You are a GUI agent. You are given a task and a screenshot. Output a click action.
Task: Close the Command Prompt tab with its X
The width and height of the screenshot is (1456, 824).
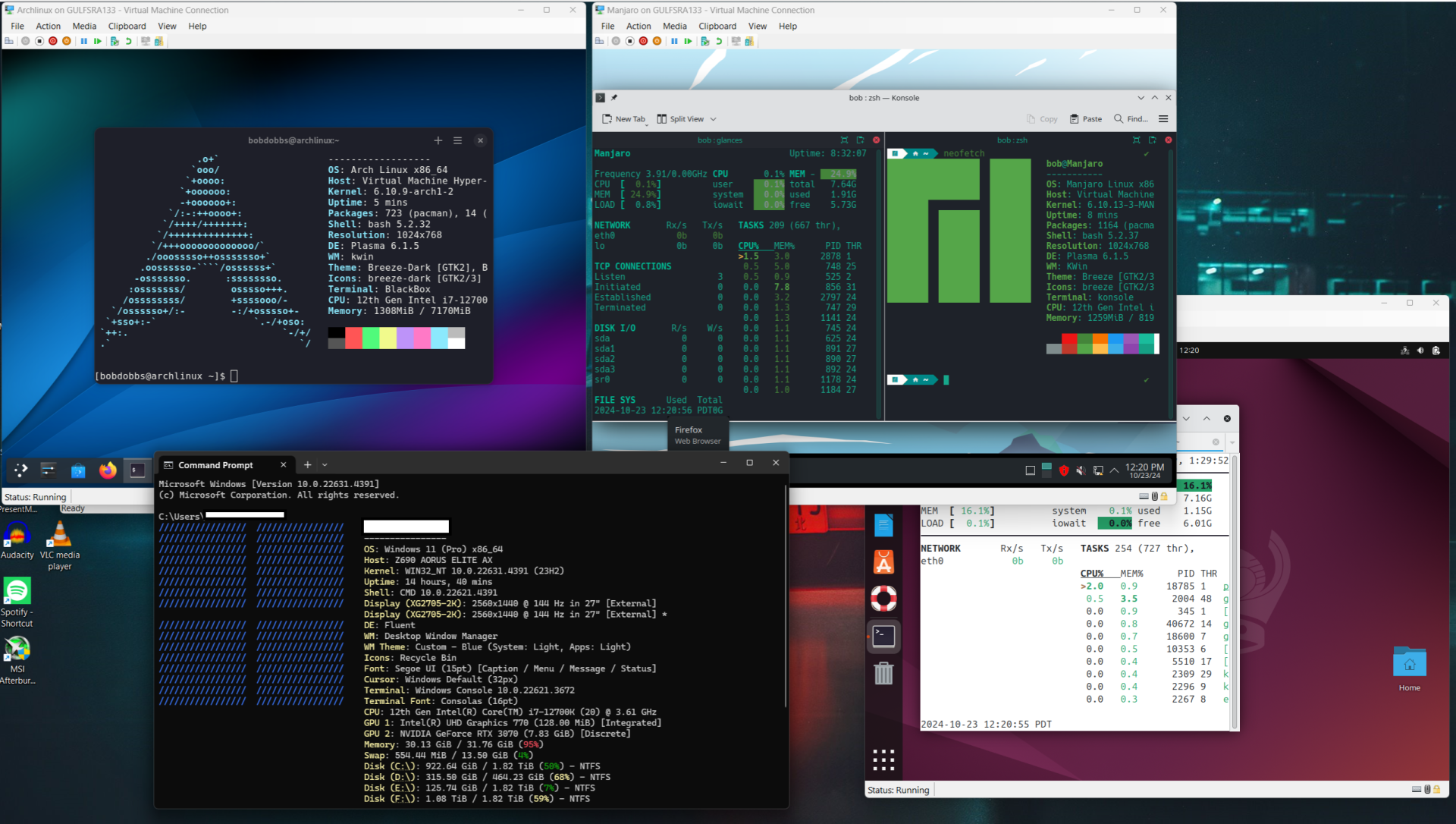point(283,465)
